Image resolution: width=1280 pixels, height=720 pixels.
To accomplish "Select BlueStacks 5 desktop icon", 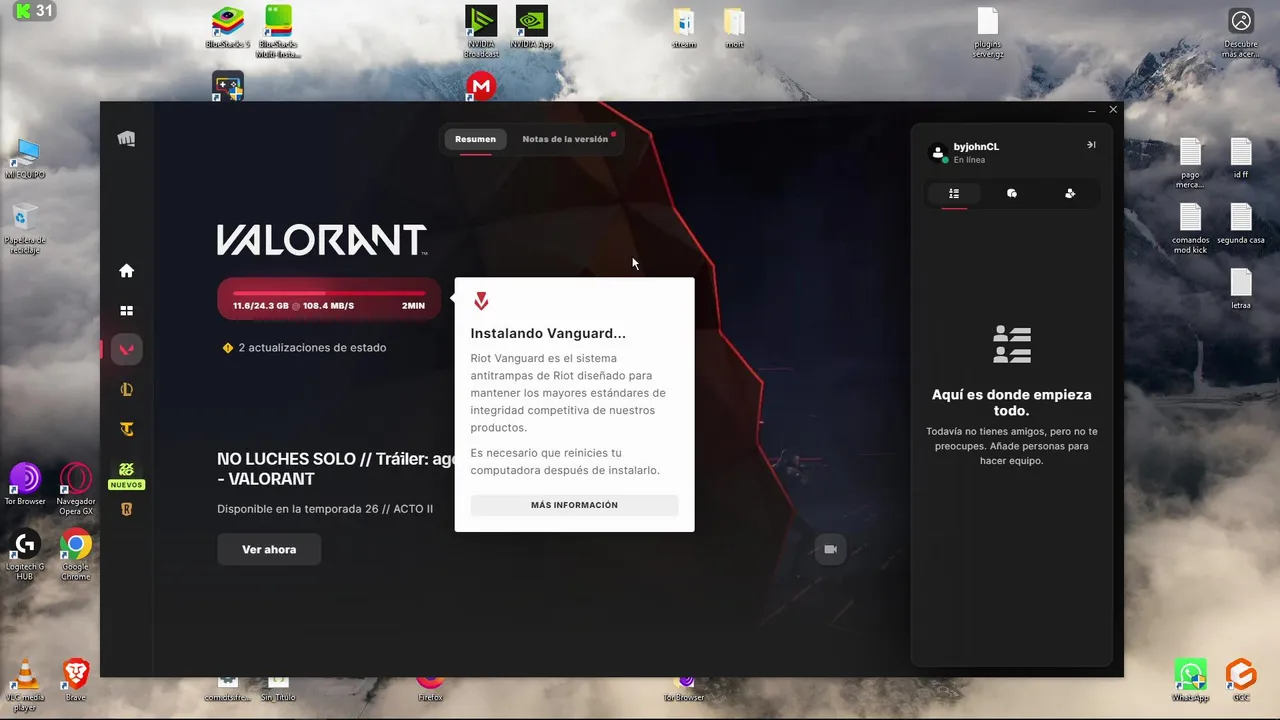I will click(x=227, y=29).
